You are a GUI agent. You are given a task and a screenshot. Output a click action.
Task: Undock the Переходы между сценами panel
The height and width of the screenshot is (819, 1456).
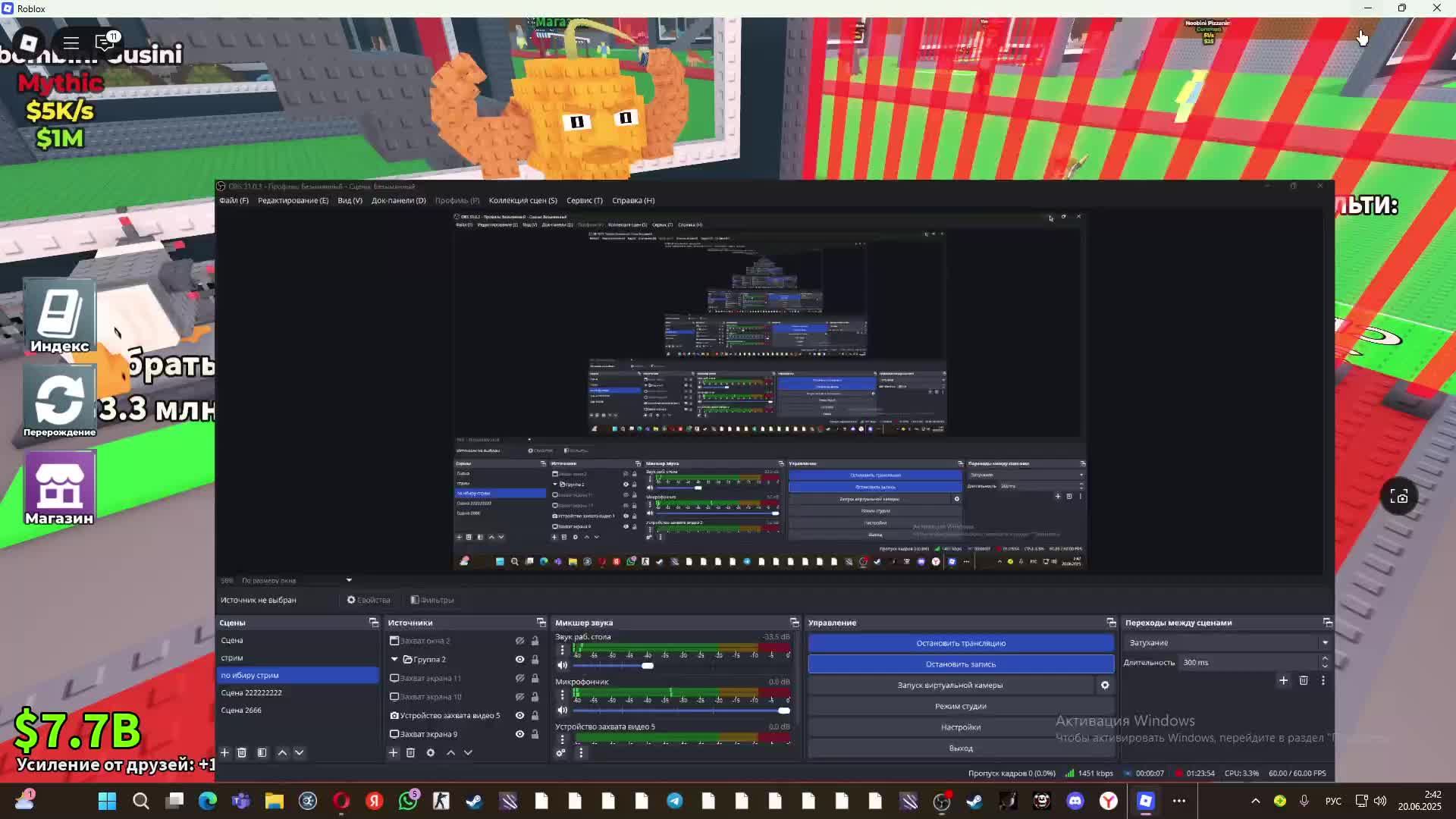coord(1327,622)
